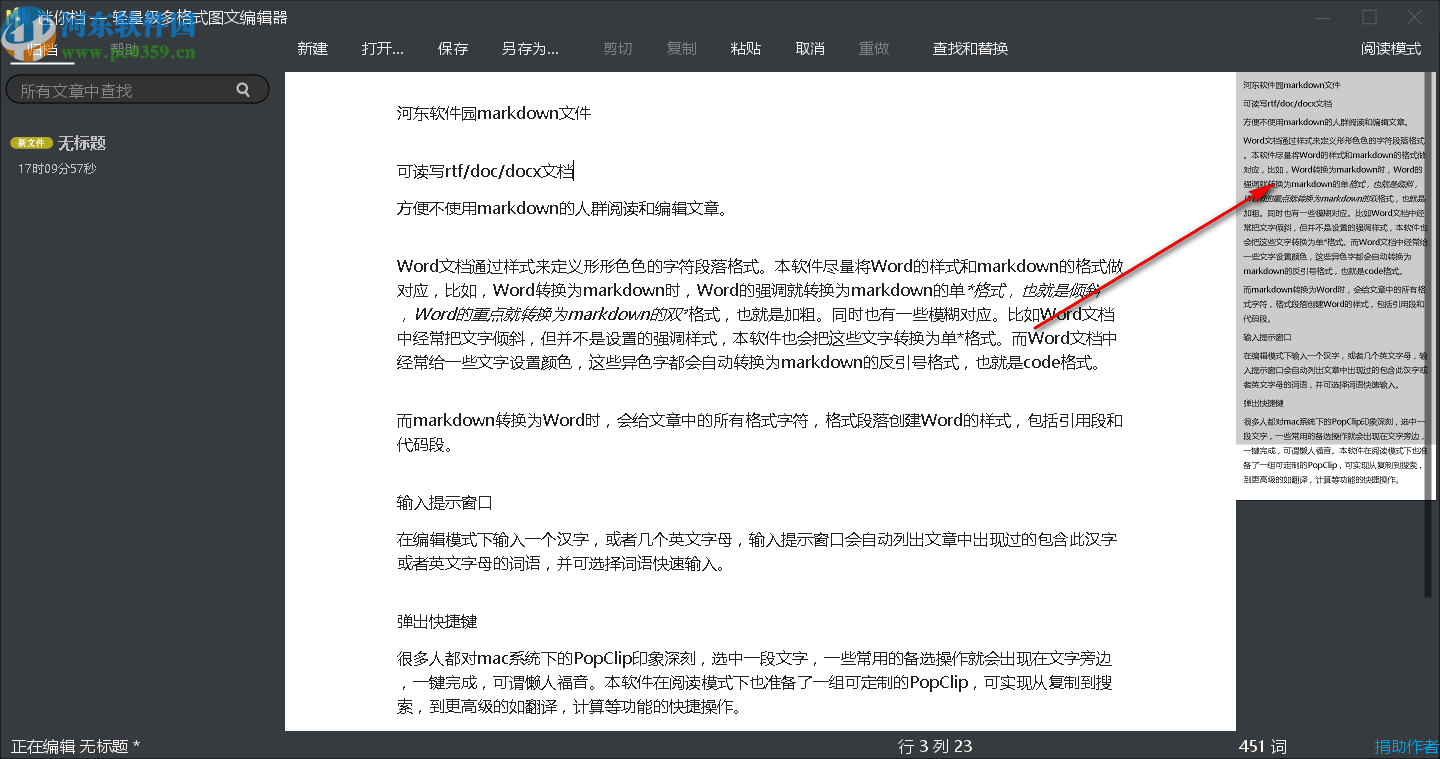Viewport: 1440px width, 759px height.
Task: Switch to the 归档 tab
Action: 41,48
